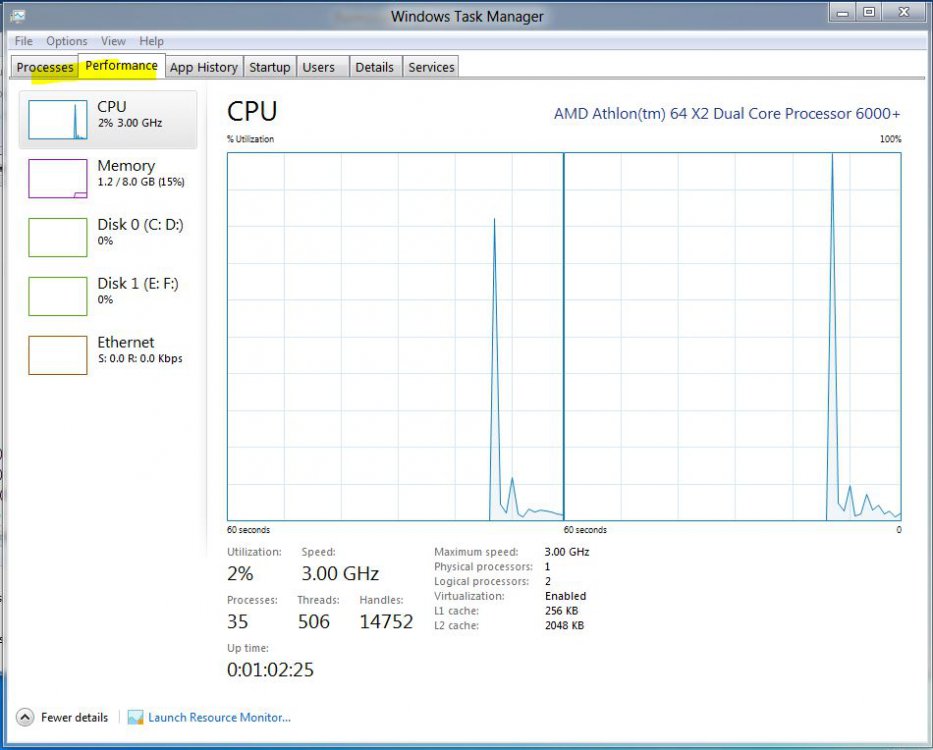
Task: Launch Resource Monitor link
Action: pyautogui.click(x=219, y=718)
